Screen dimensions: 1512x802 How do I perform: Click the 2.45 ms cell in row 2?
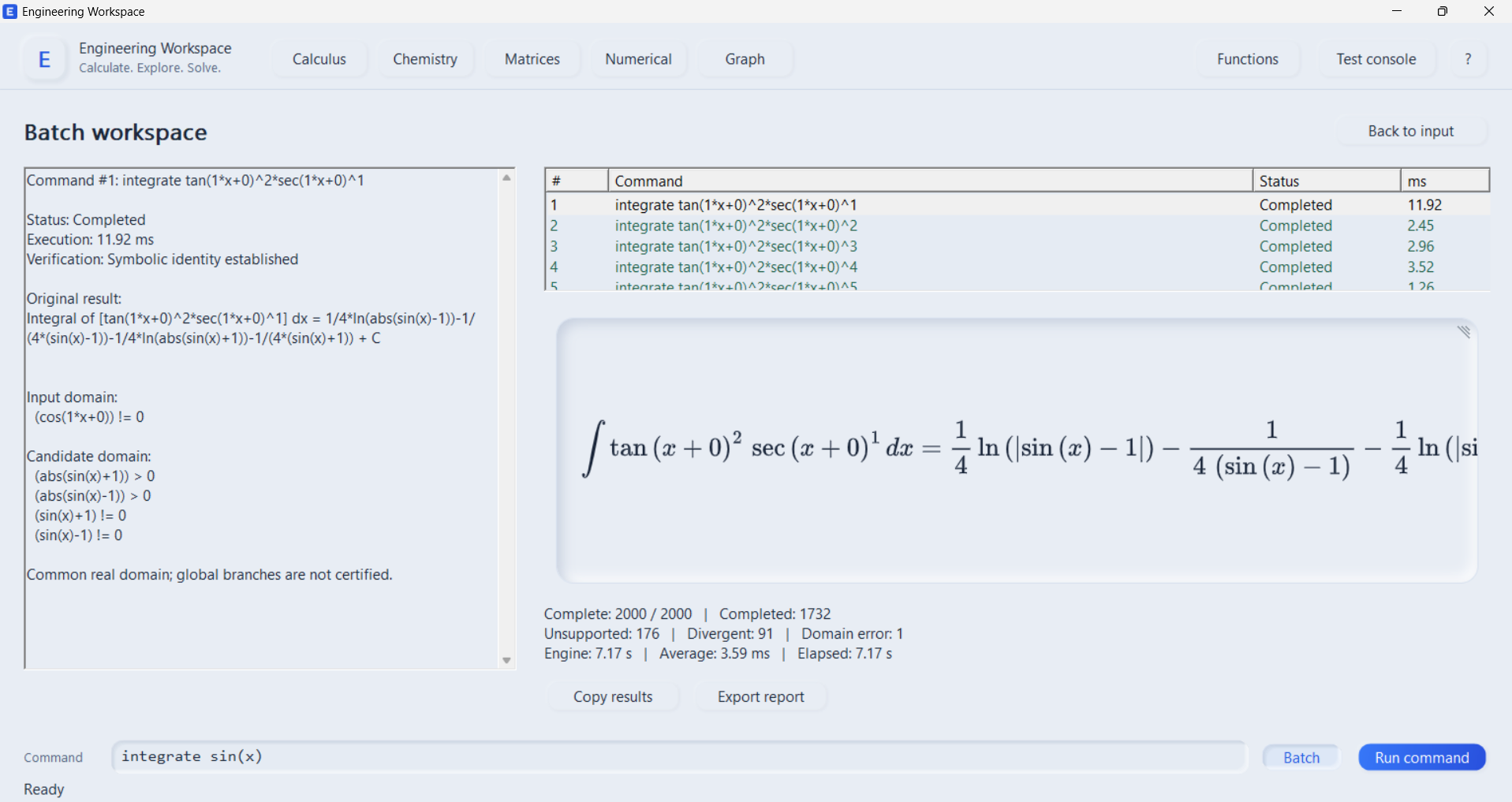point(1421,226)
